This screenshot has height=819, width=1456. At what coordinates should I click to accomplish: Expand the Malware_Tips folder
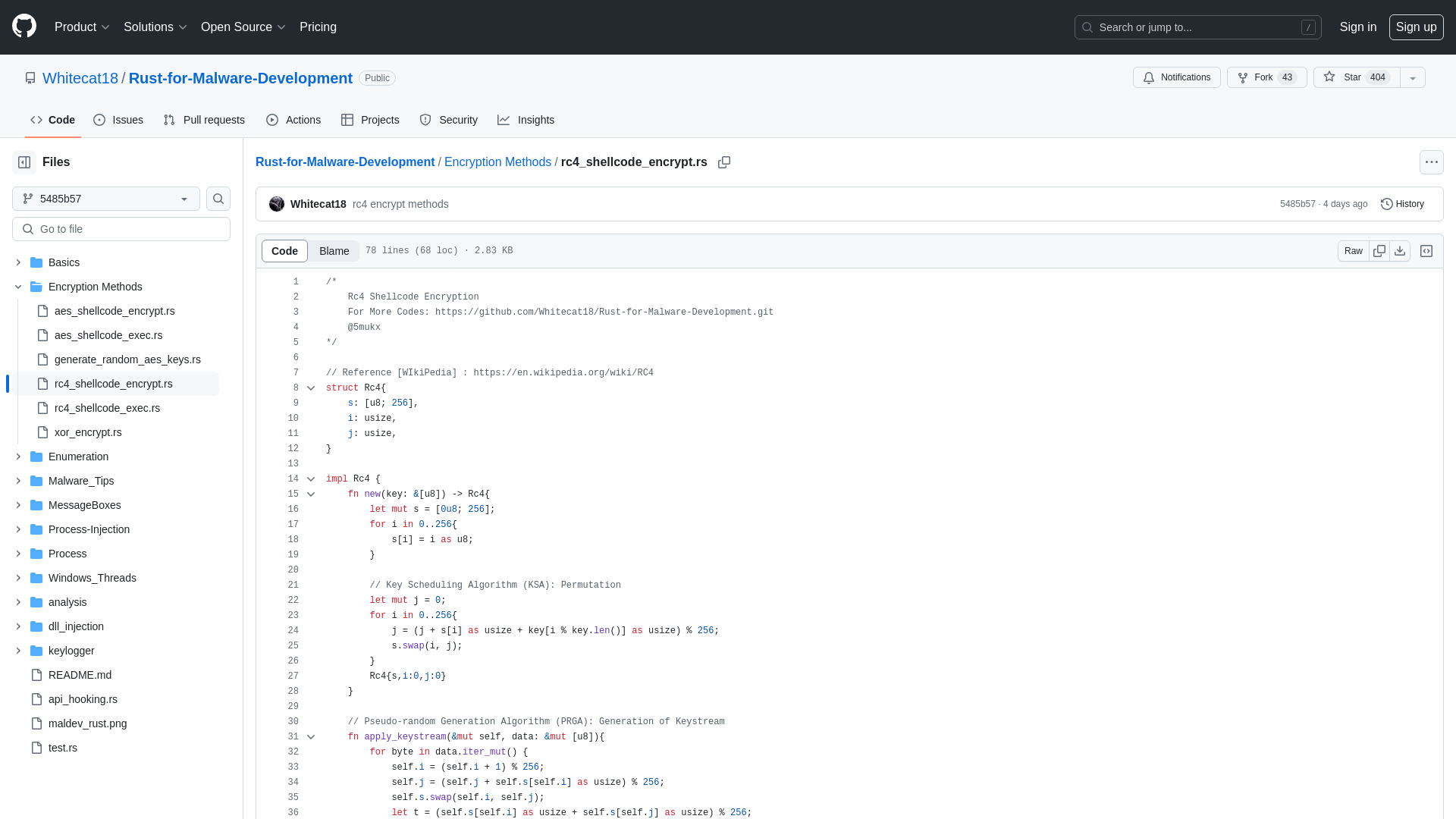click(18, 481)
